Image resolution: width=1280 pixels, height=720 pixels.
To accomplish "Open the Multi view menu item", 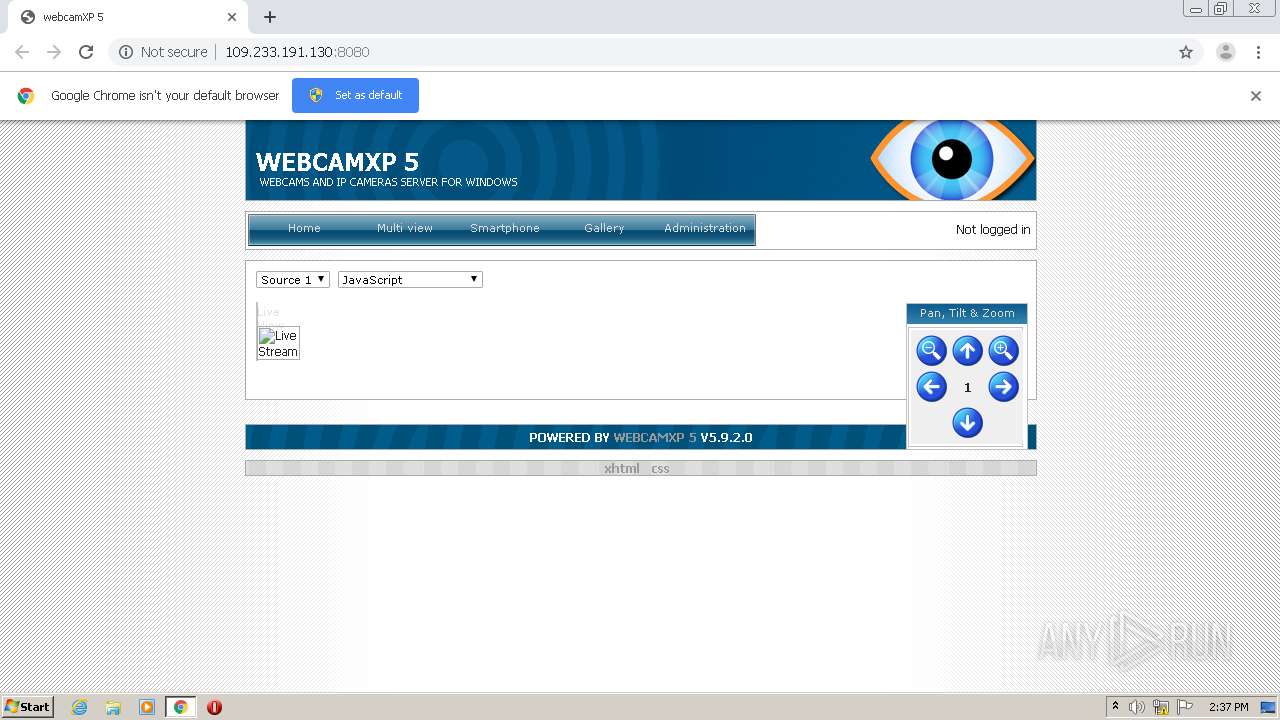I will coord(405,228).
